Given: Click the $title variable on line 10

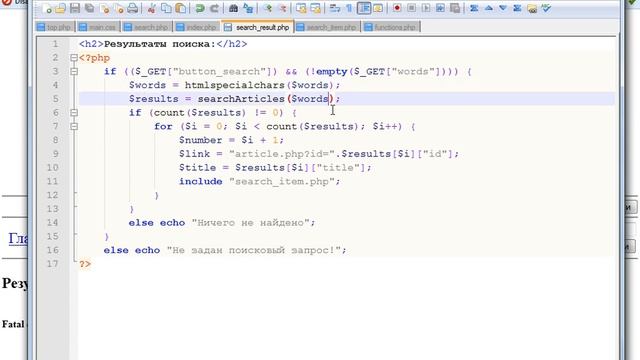Looking at the screenshot, I should 198,168.
